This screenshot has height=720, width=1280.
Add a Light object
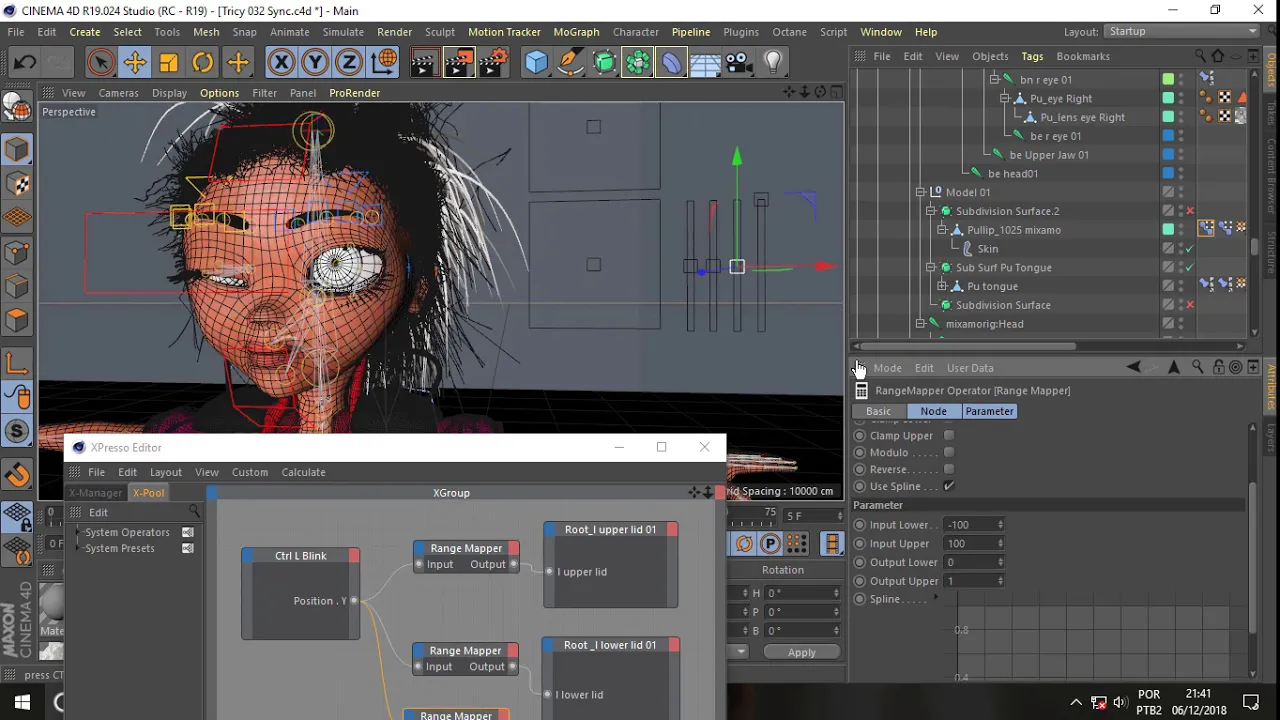pos(773,63)
